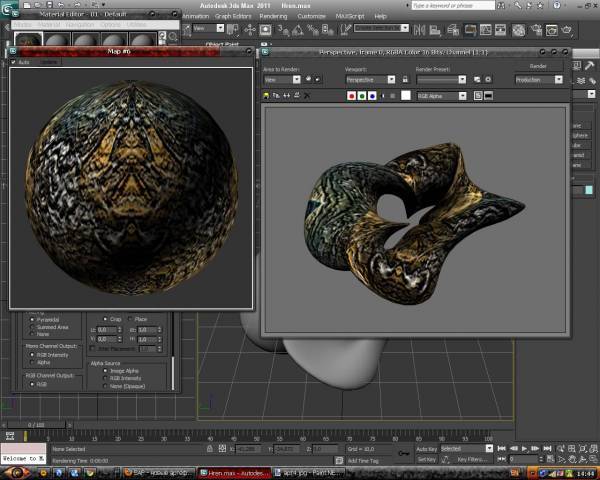Click the 3ds Max application logo button

coord(8,9)
